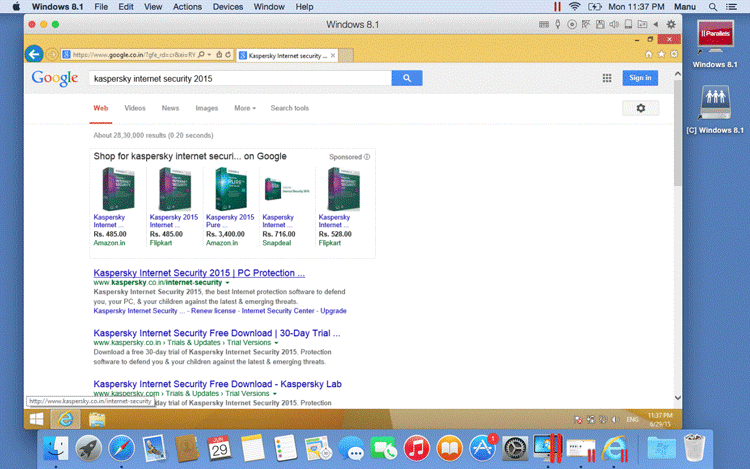This screenshot has height=469, width=750.
Task: Open the Upgrade sitelink
Action: (x=333, y=311)
